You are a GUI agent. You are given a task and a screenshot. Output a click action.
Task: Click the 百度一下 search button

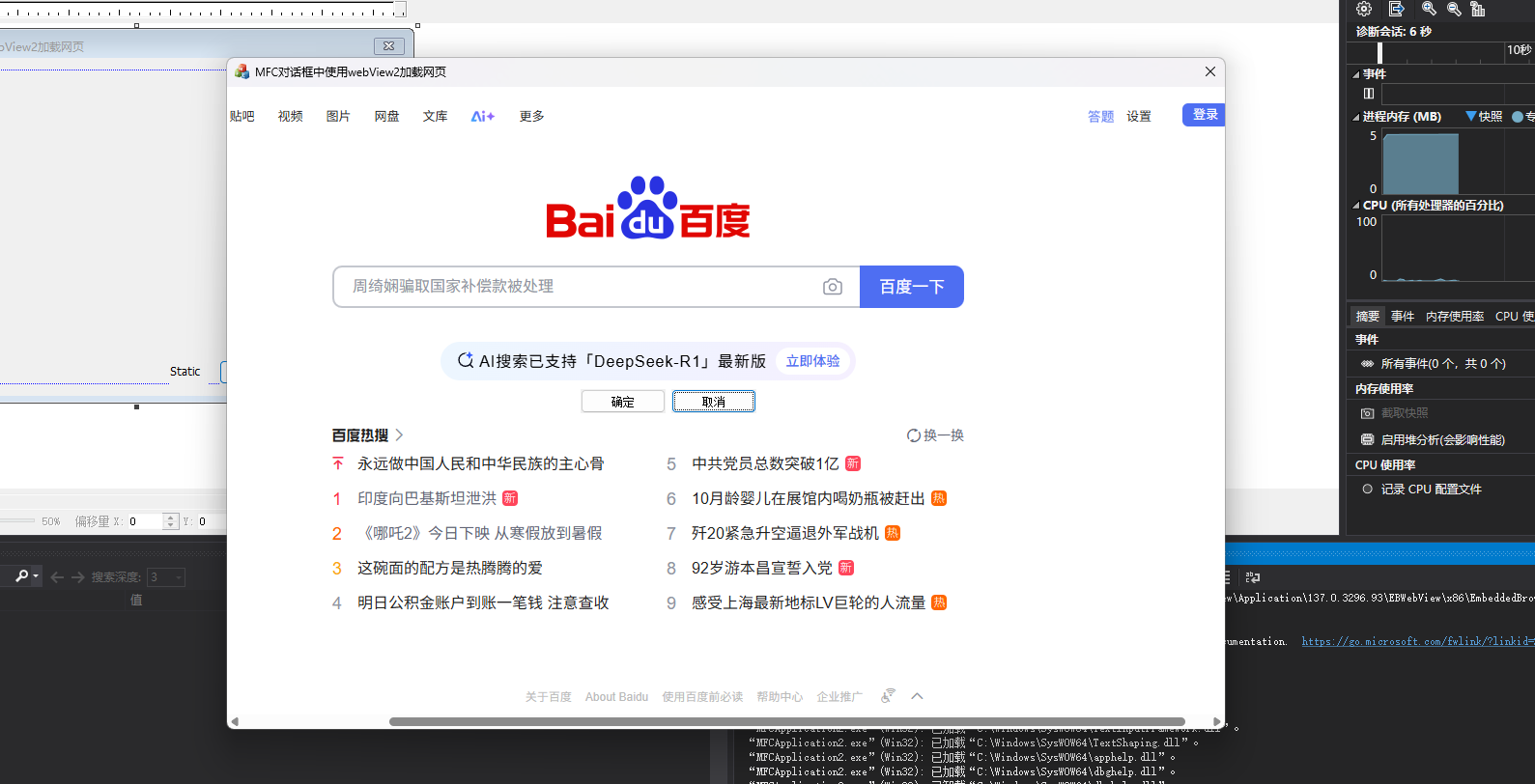tap(912, 287)
